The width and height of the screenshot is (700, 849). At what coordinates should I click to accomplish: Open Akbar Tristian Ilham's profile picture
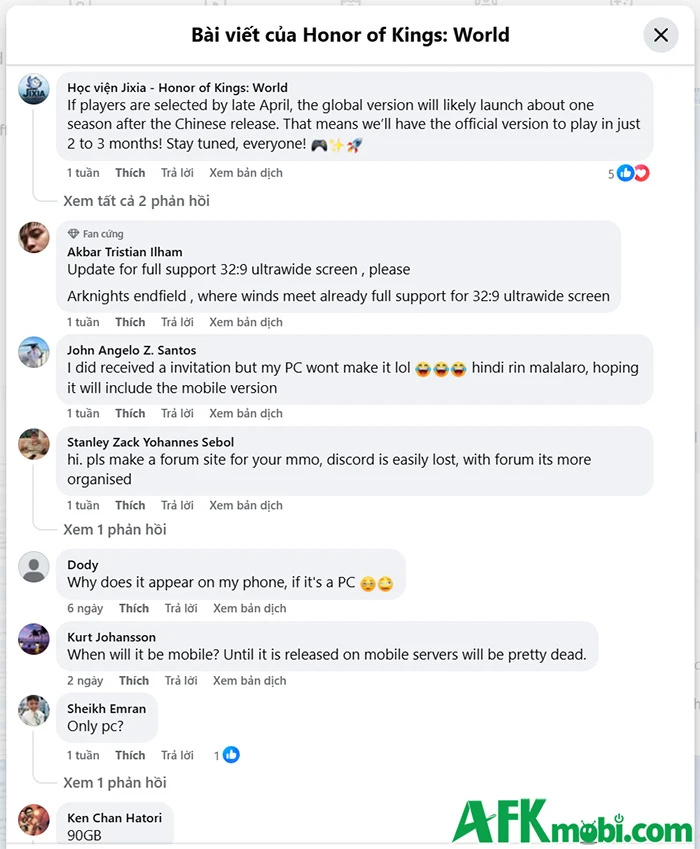34,237
